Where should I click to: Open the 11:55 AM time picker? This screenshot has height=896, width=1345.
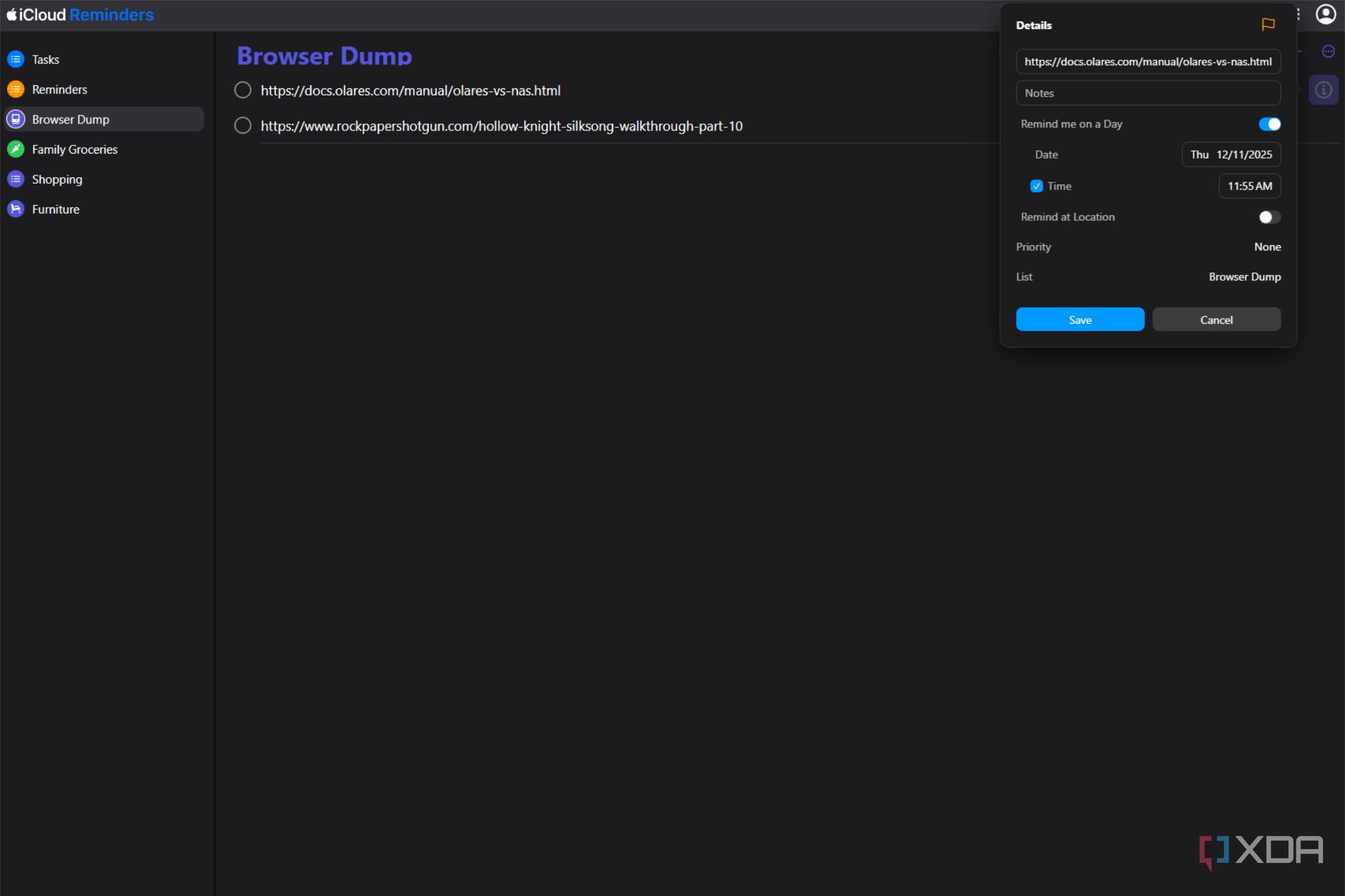1249,186
